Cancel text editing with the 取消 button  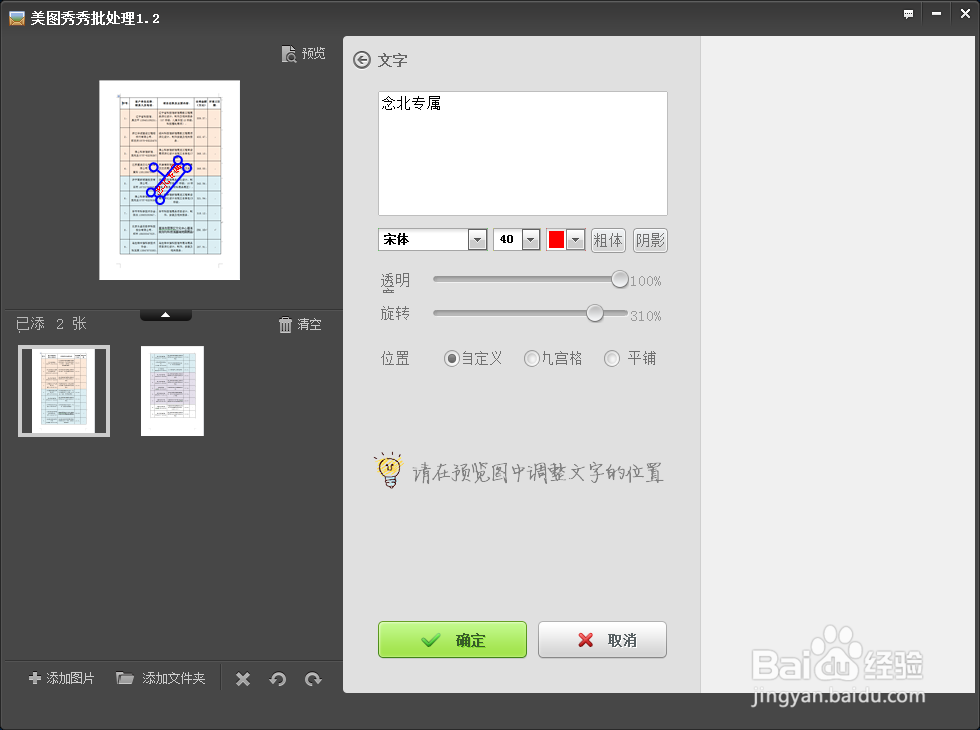[x=602, y=639]
